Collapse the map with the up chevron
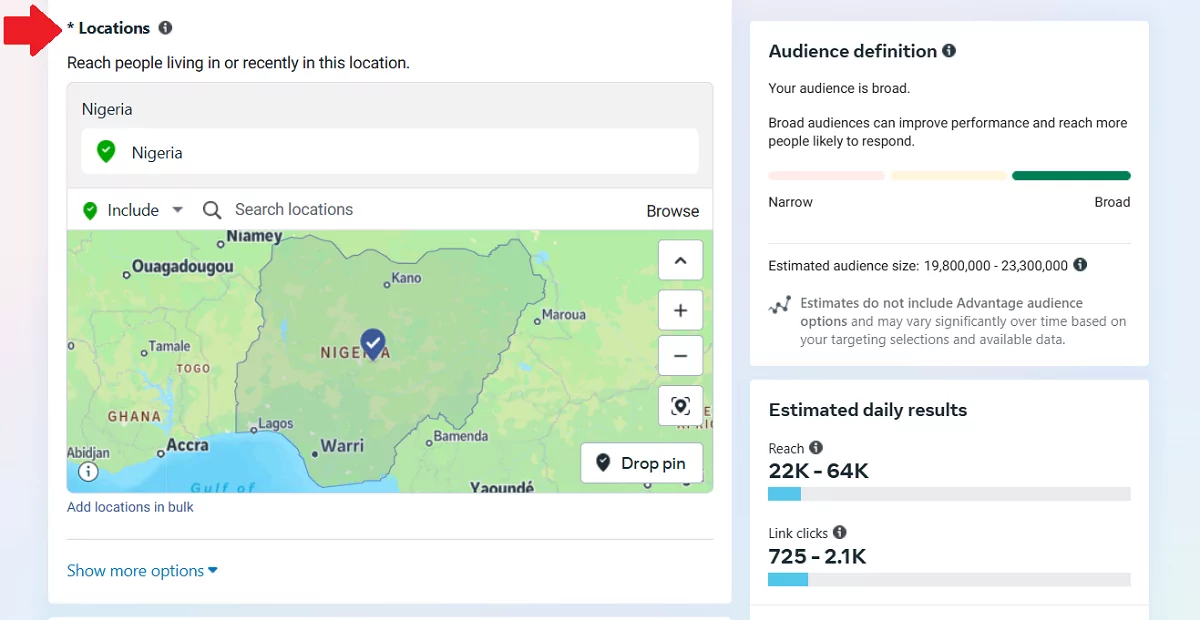 pos(680,261)
